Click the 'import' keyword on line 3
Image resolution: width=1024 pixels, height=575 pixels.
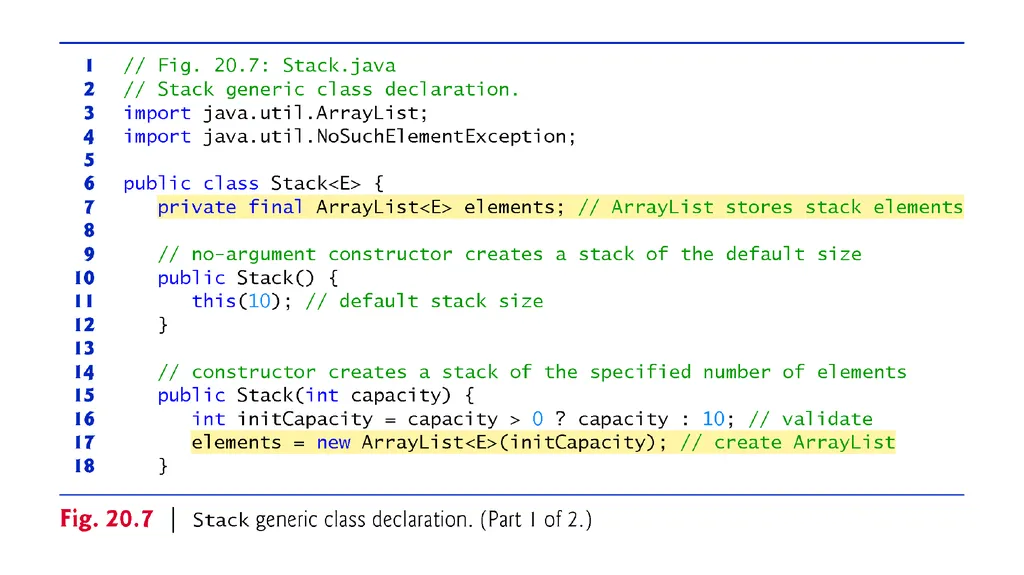[157, 113]
